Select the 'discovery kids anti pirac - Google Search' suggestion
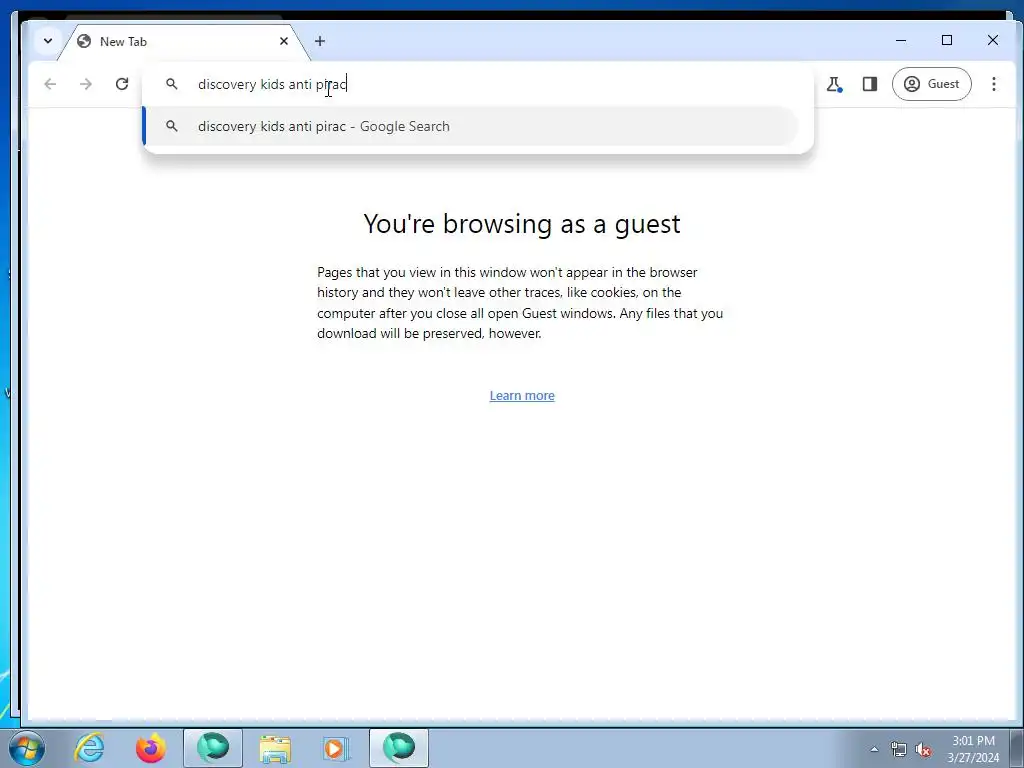 tap(470, 126)
